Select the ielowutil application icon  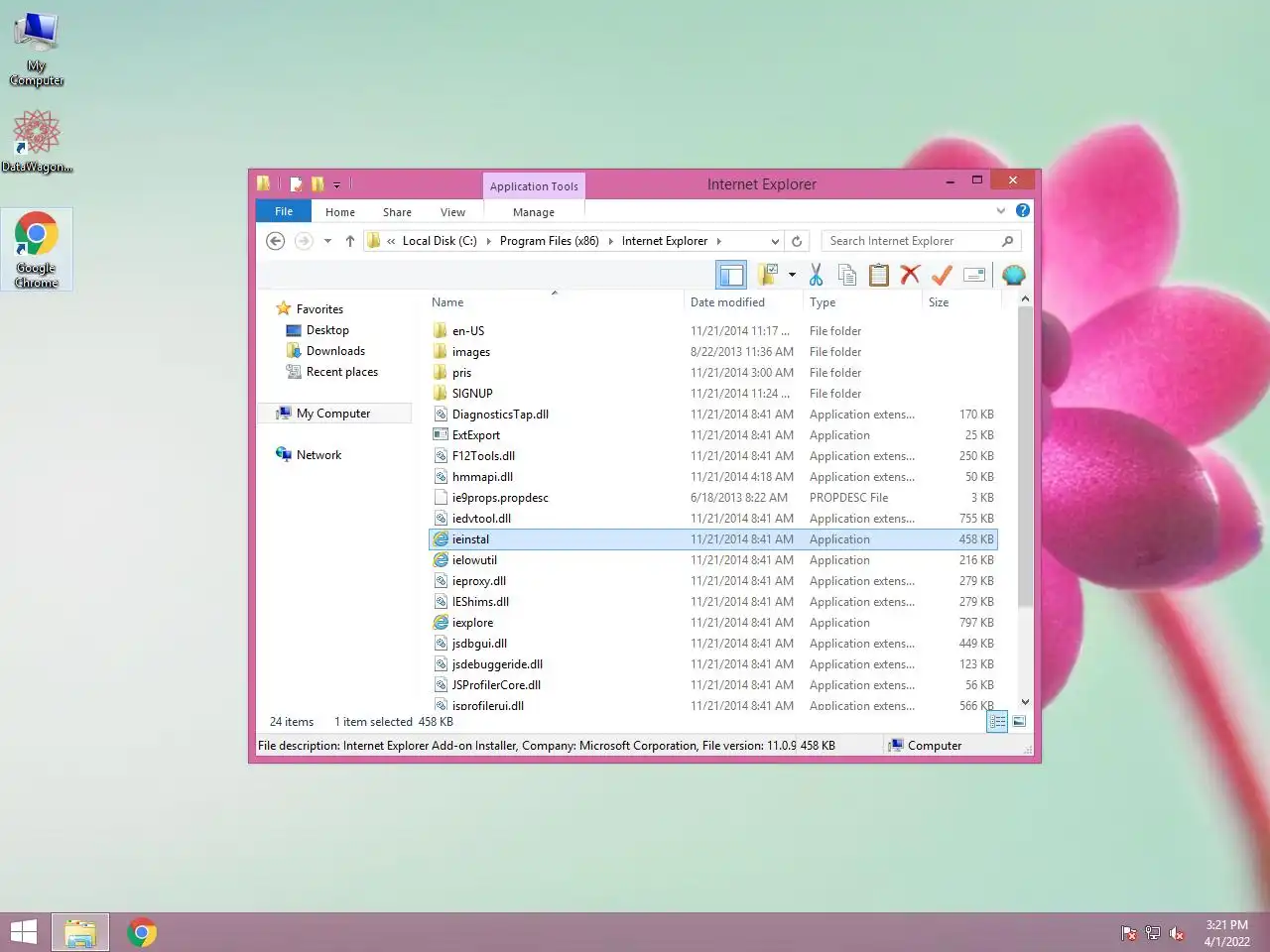click(x=442, y=560)
